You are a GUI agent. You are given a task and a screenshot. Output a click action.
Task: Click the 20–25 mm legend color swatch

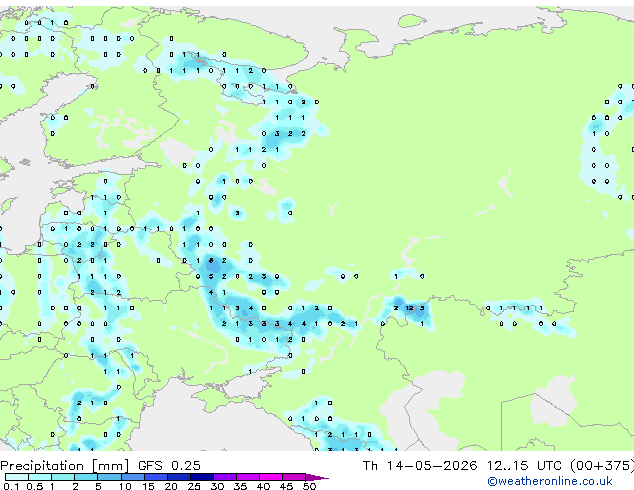(178, 477)
